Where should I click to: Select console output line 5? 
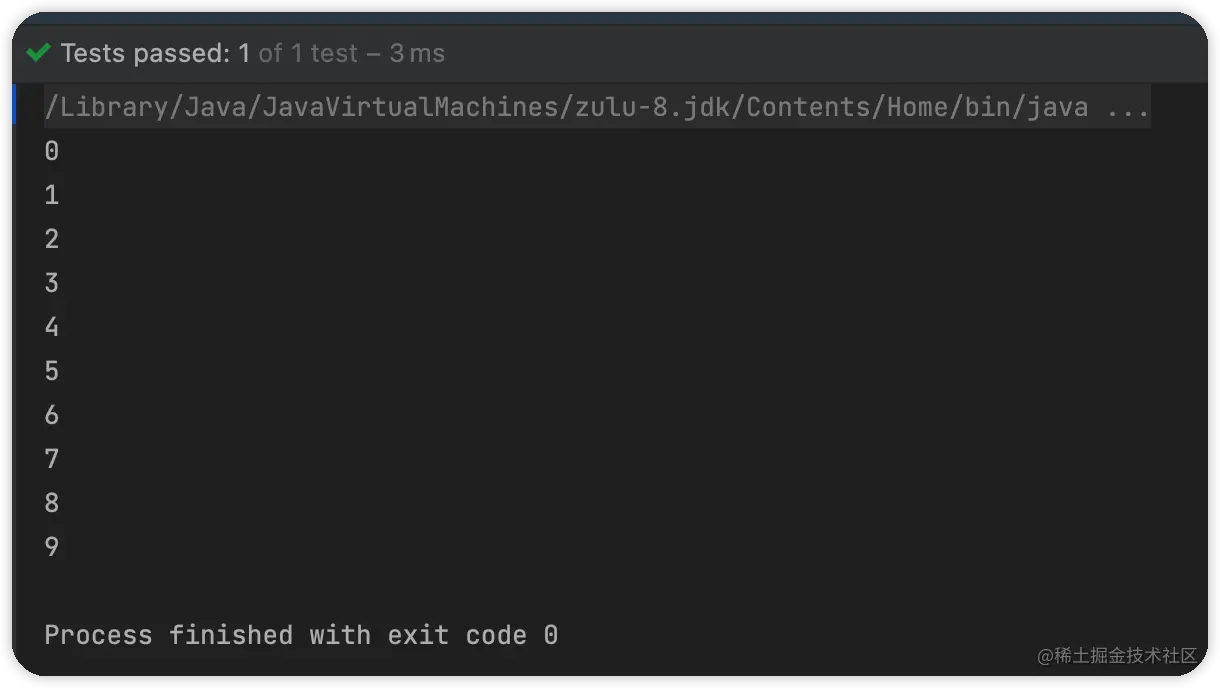click(x=51, y=370)
